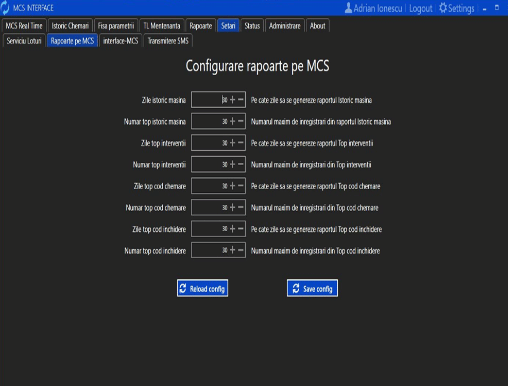Decrease Numar top cod chemare value
Screen dimensions: 508x386
pos(241,207)
